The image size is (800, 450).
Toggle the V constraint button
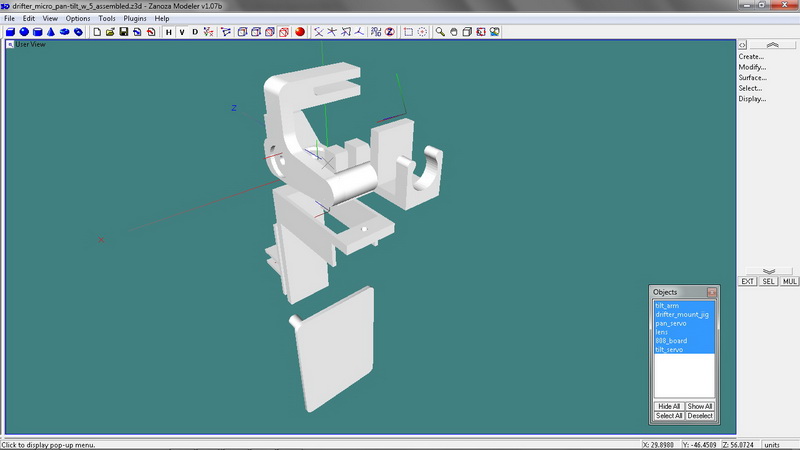point(182,32)
